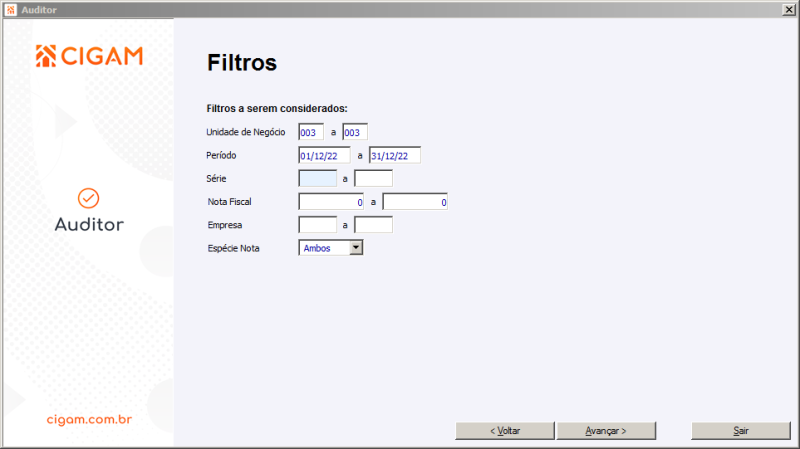Open the Espécie Nota dropdown arrow
The width and height of the screenshot is (800, 449).
(x=356, y=247)
